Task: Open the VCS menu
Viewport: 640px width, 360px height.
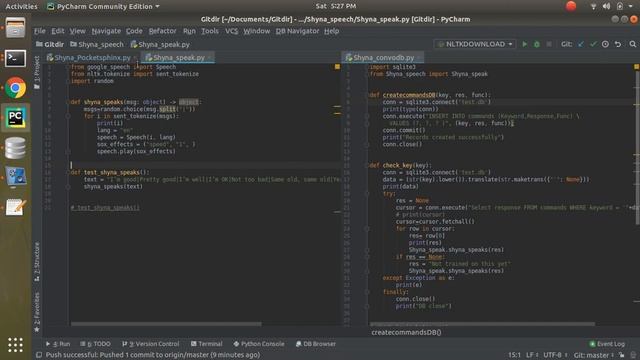Action: [231, 31]
